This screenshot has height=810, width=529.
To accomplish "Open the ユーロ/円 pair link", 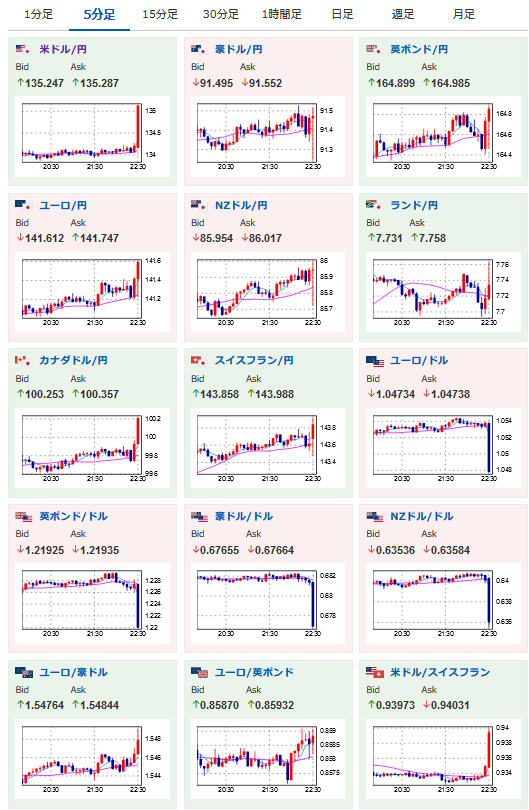I will 63,206.
